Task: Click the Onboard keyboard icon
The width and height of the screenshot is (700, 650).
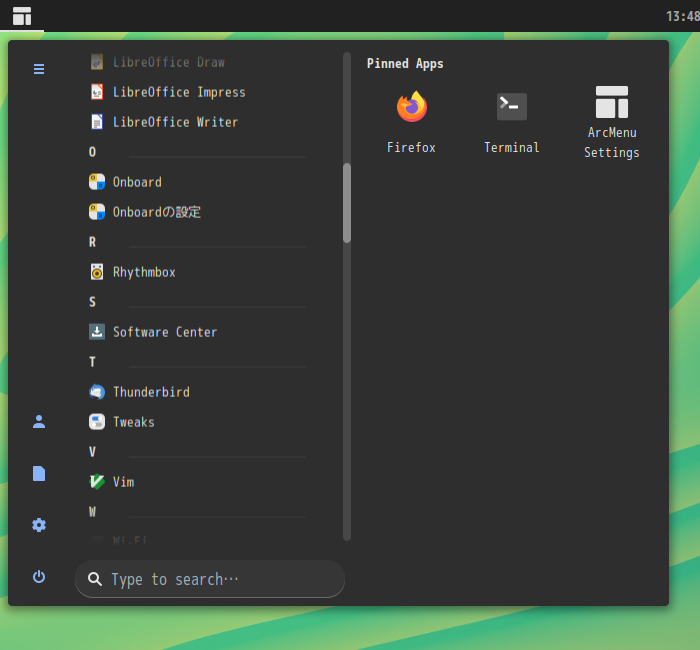Action: click(x=97, y=182)
